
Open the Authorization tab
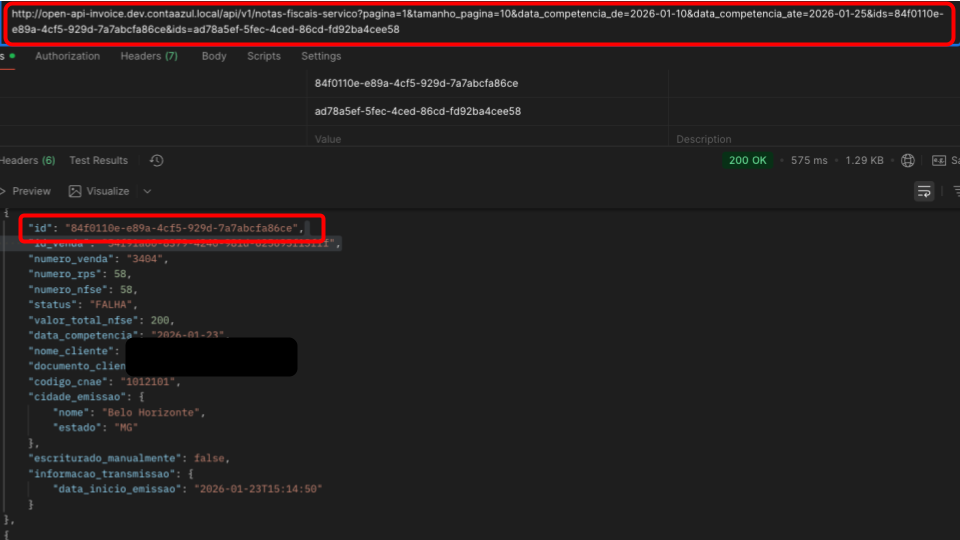click(x=67, y=56)
